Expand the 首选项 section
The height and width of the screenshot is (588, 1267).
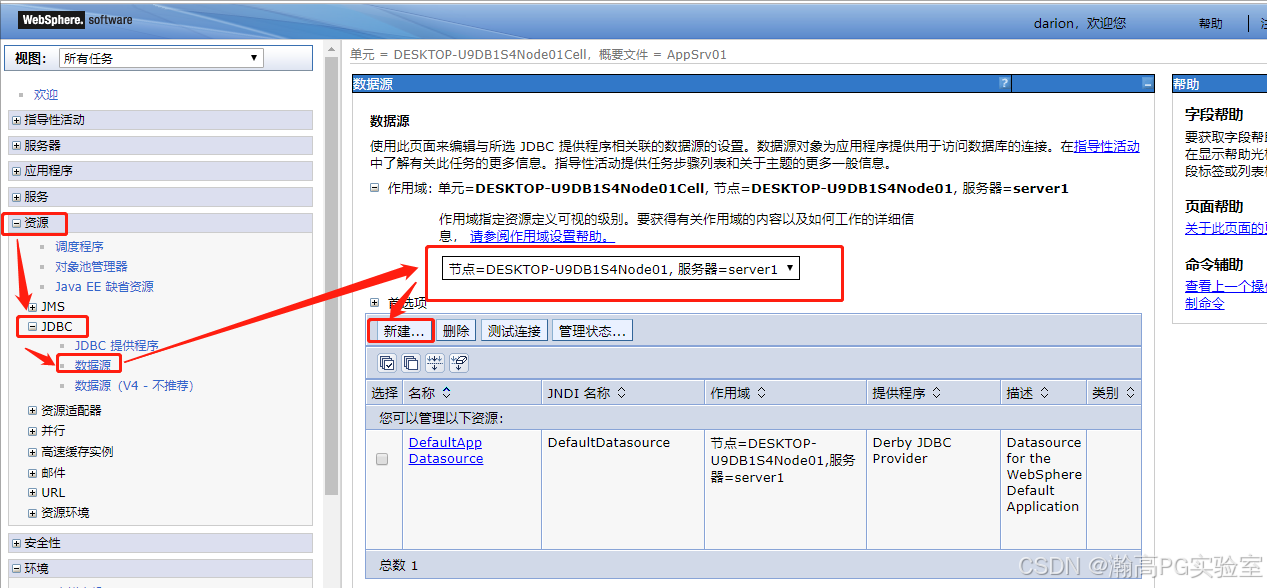pos(375,302)
